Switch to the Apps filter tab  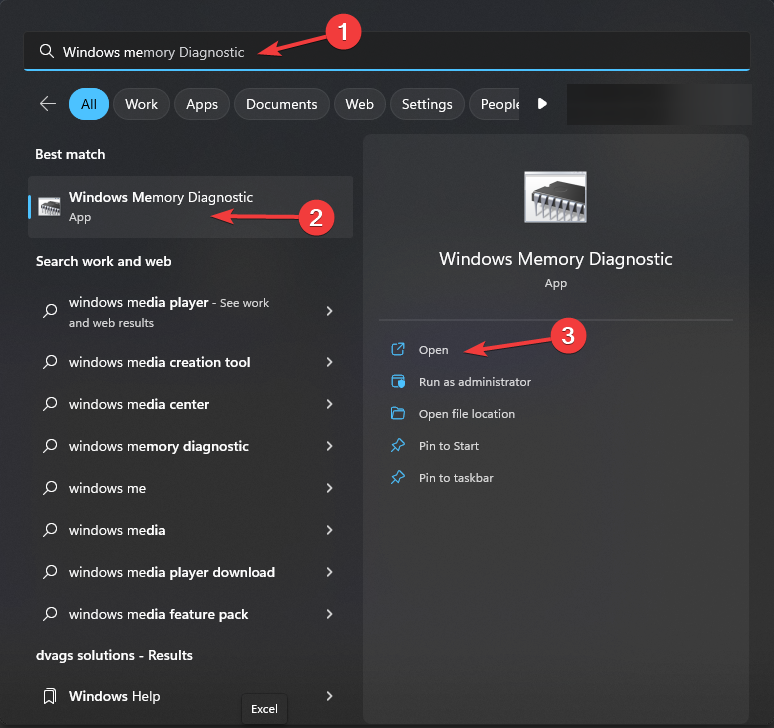click(202, 104)
